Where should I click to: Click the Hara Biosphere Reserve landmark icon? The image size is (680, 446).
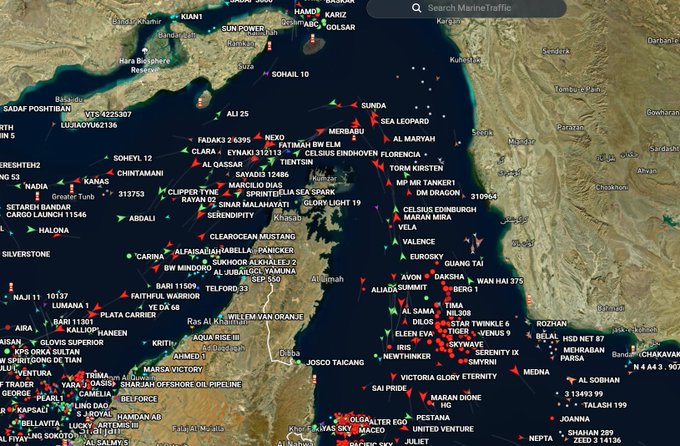(146, 49)
